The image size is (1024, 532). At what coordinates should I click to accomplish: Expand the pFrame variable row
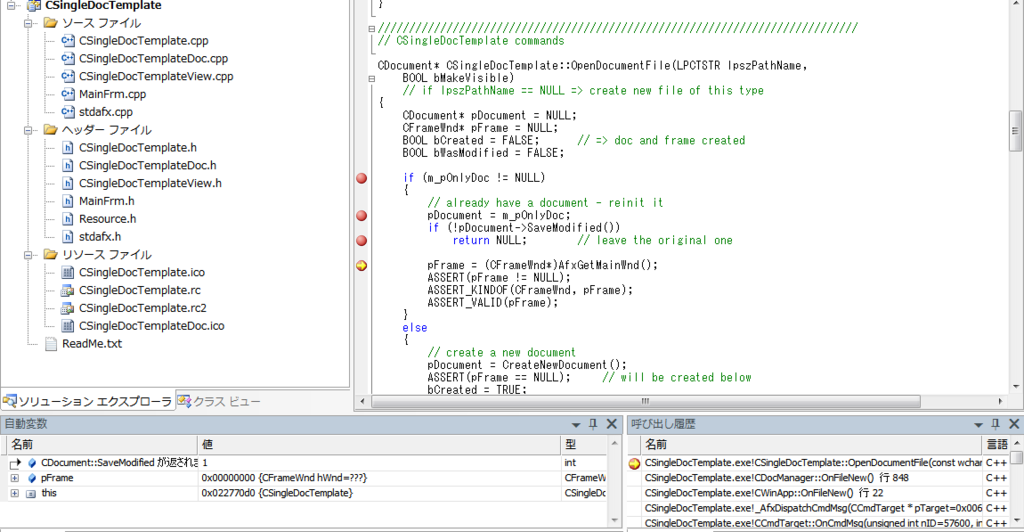click(14, 478)
